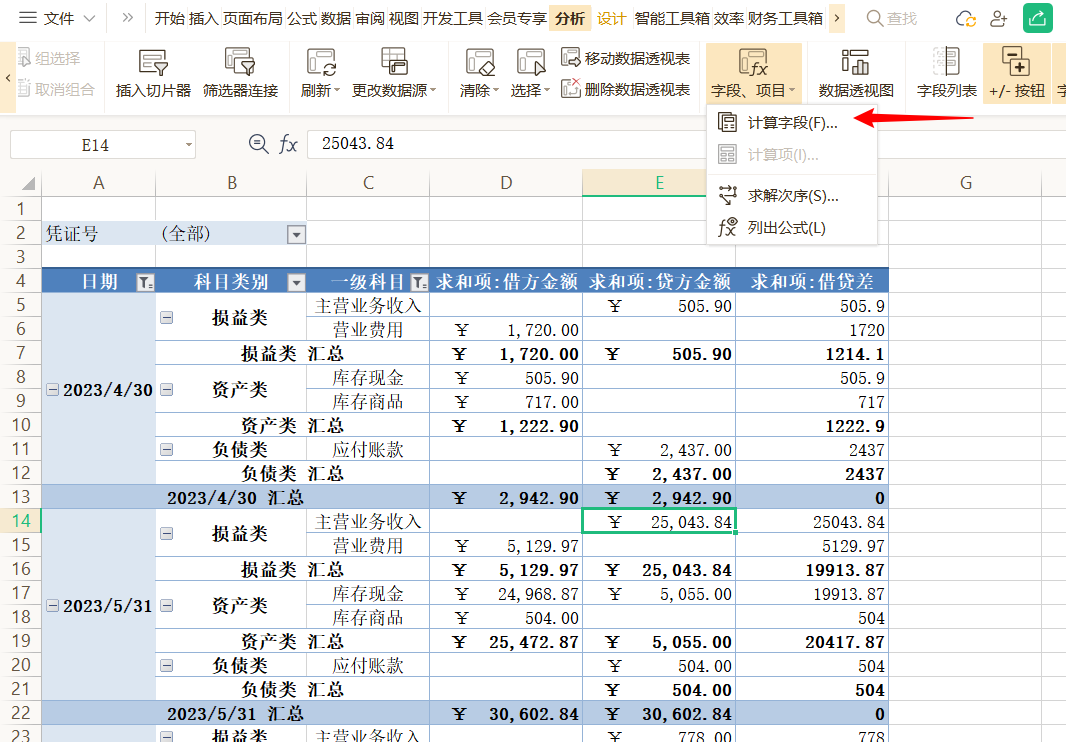This screenshot has width=1066, height=742.
Task: Click the select-all corner triangle
Action: tap(28, 183)
